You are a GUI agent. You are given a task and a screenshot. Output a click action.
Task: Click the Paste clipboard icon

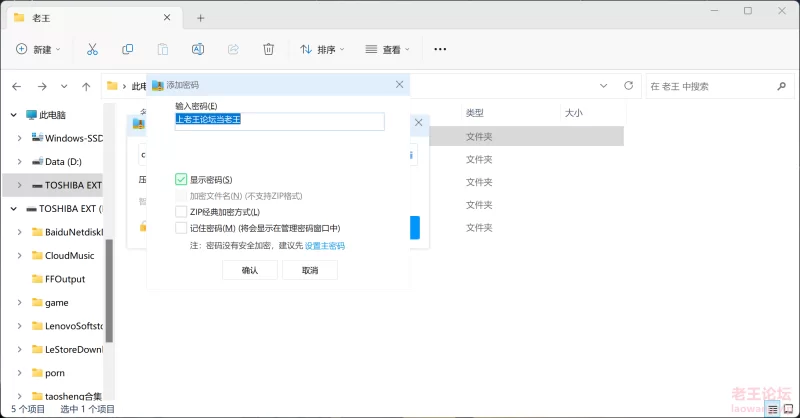pyautogui.click(x=163, y=50)
